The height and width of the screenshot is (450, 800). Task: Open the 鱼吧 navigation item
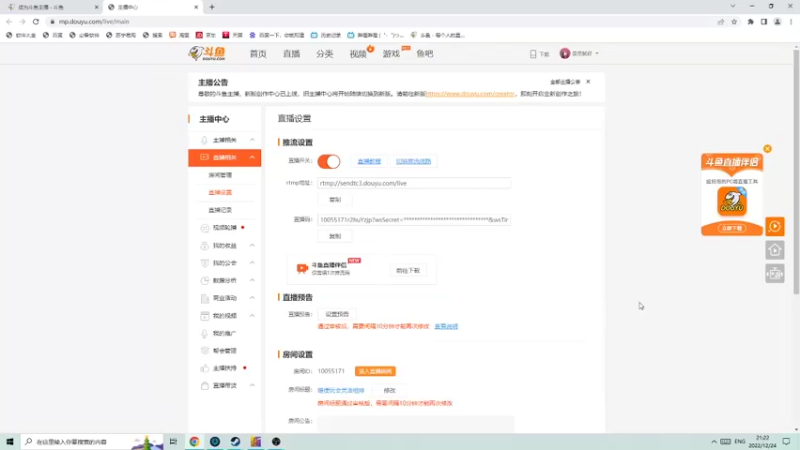(x=424, y=54)
